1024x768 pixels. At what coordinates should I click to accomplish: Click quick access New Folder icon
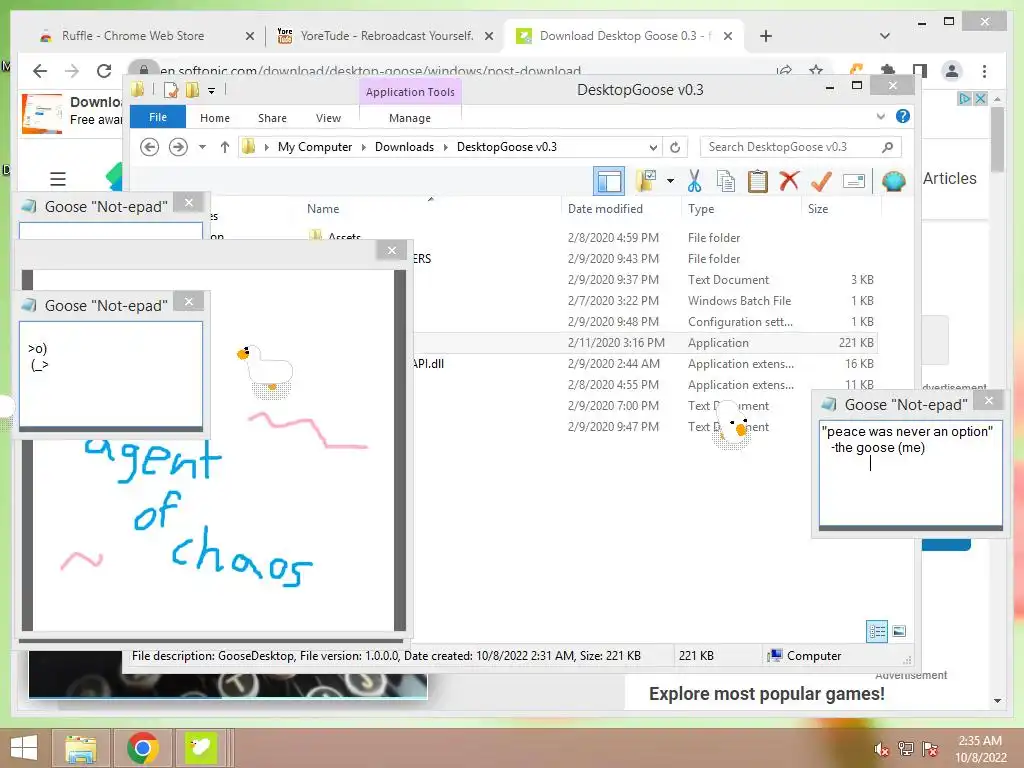coord(192,90)
